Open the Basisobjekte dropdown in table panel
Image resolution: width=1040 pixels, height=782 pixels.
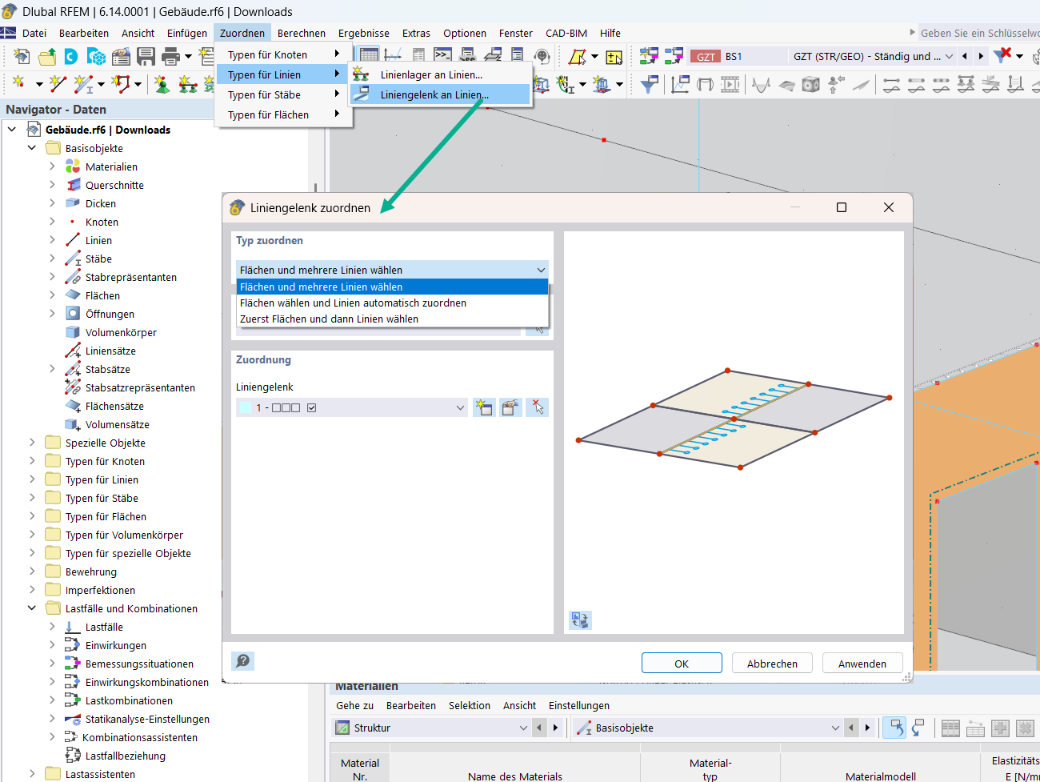pyautogui.click(x=708, y=728)
